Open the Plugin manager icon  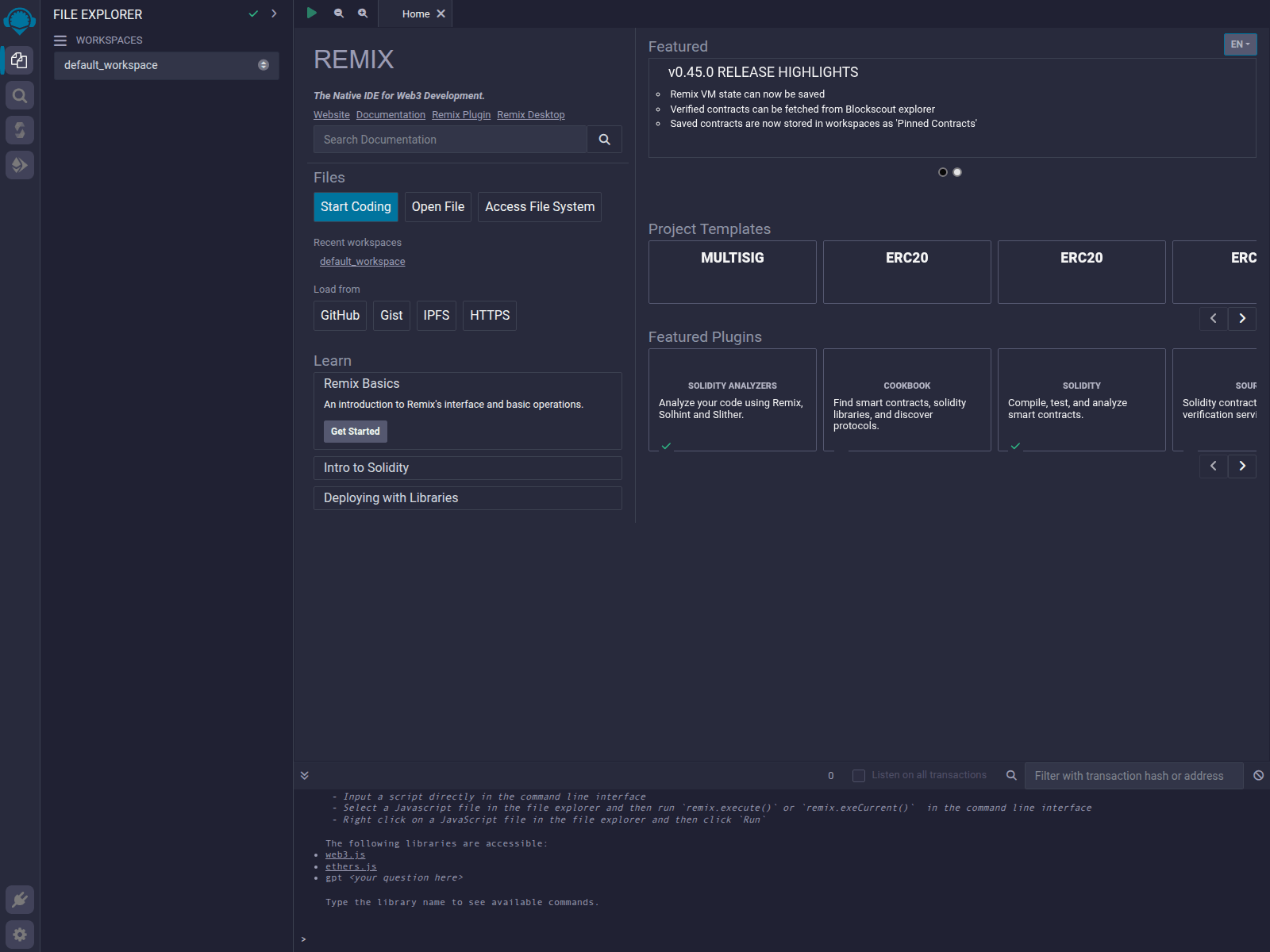19,900
